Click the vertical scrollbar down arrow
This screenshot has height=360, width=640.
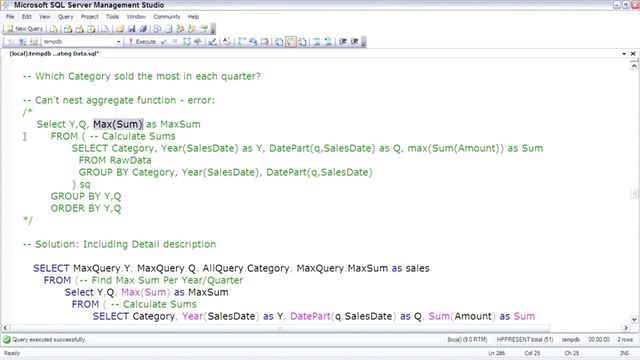click(634, 320)
